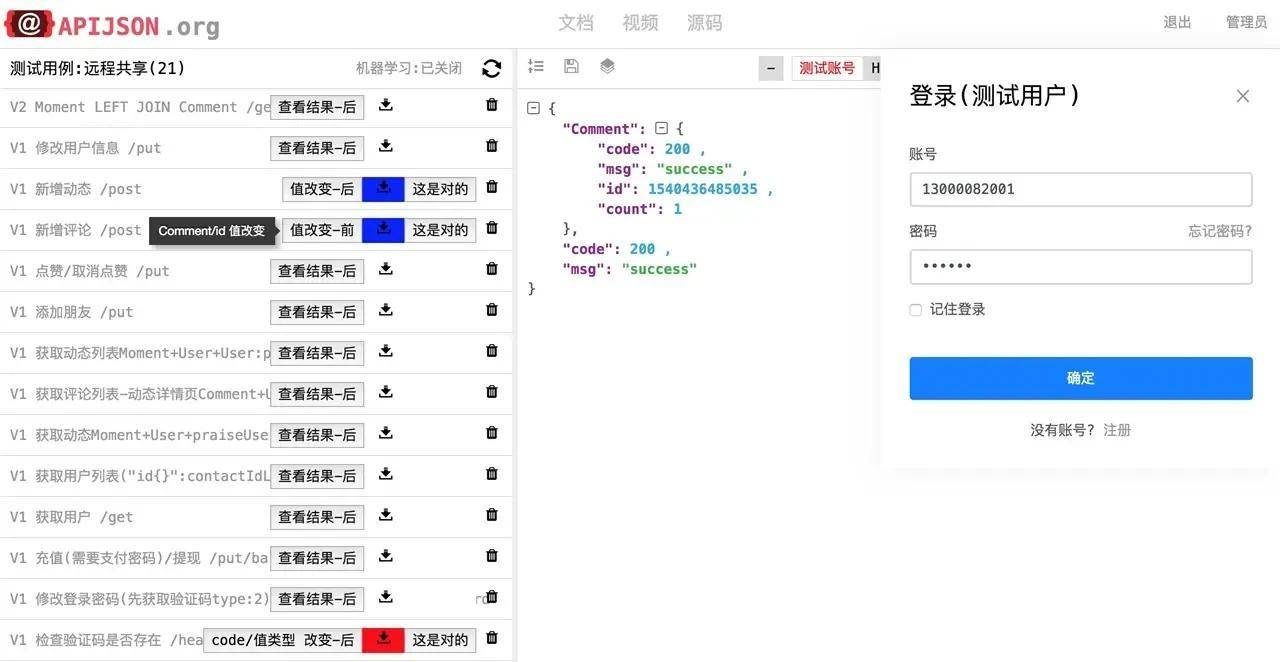This screenshot has height=662, width=1280.
Task: Click download icon on 点赞/取消点赞 /put row
Action: [385, 269]
